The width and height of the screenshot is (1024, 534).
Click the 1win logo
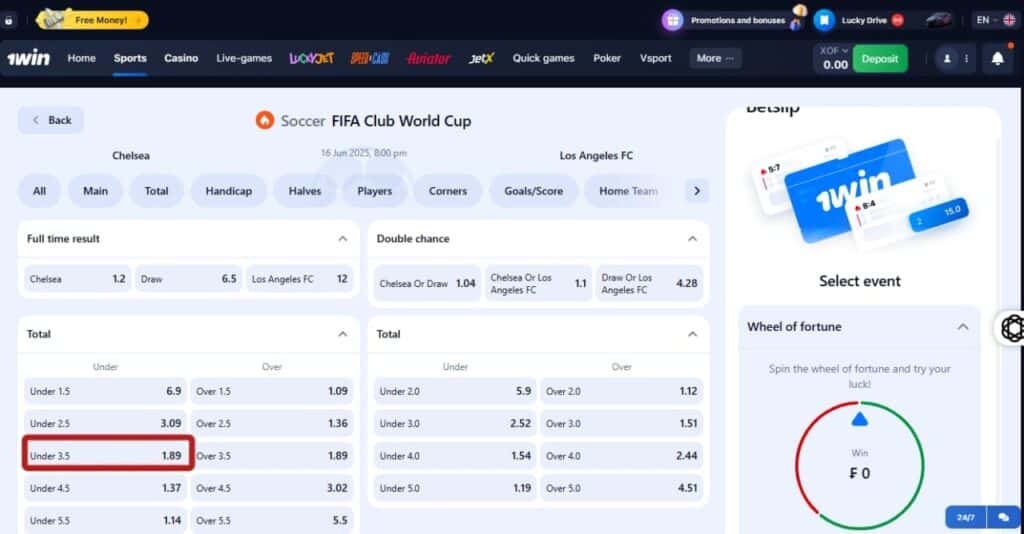tap(28, 59)
